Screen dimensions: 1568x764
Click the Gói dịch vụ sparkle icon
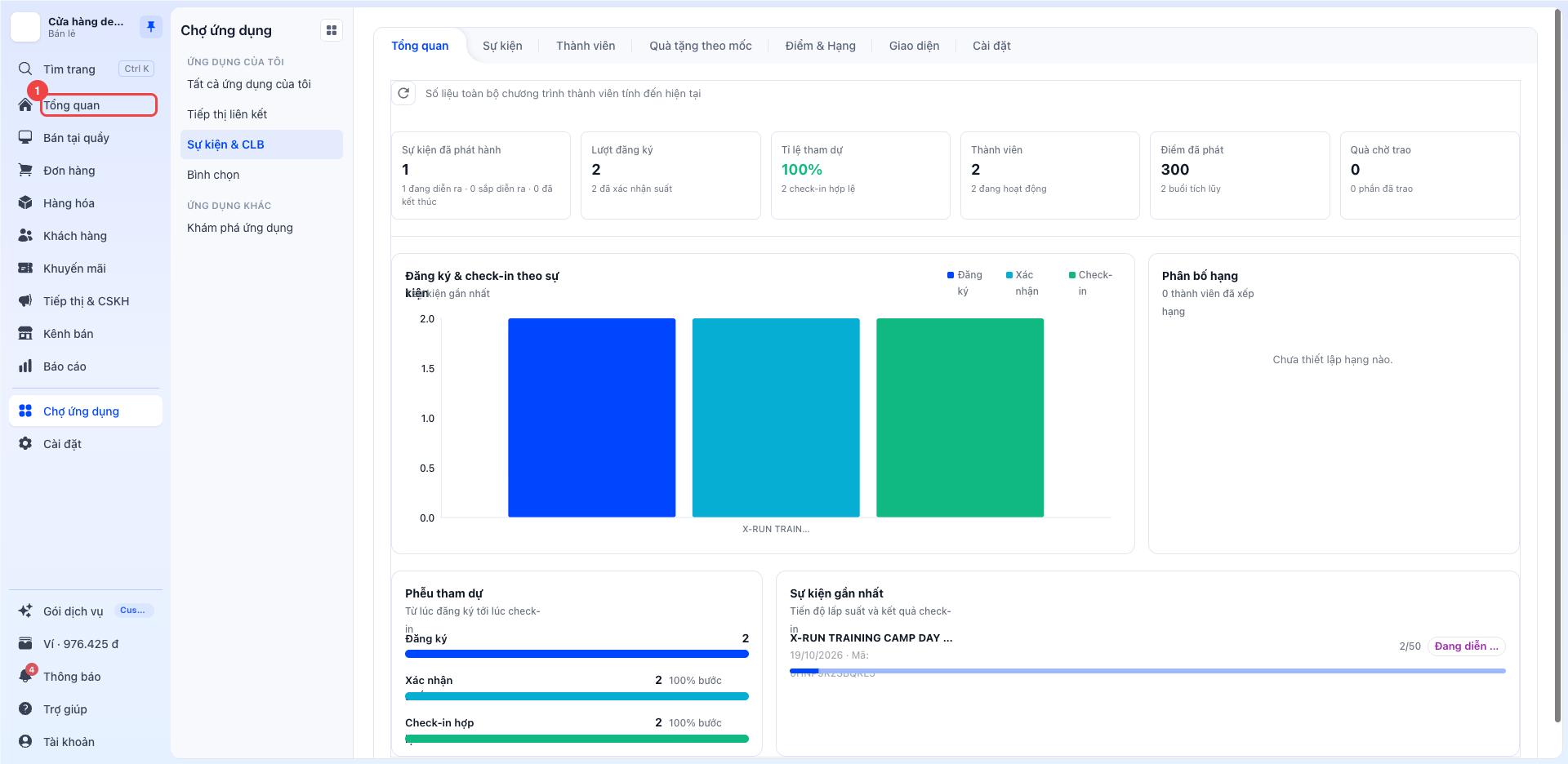coord(25,611)
